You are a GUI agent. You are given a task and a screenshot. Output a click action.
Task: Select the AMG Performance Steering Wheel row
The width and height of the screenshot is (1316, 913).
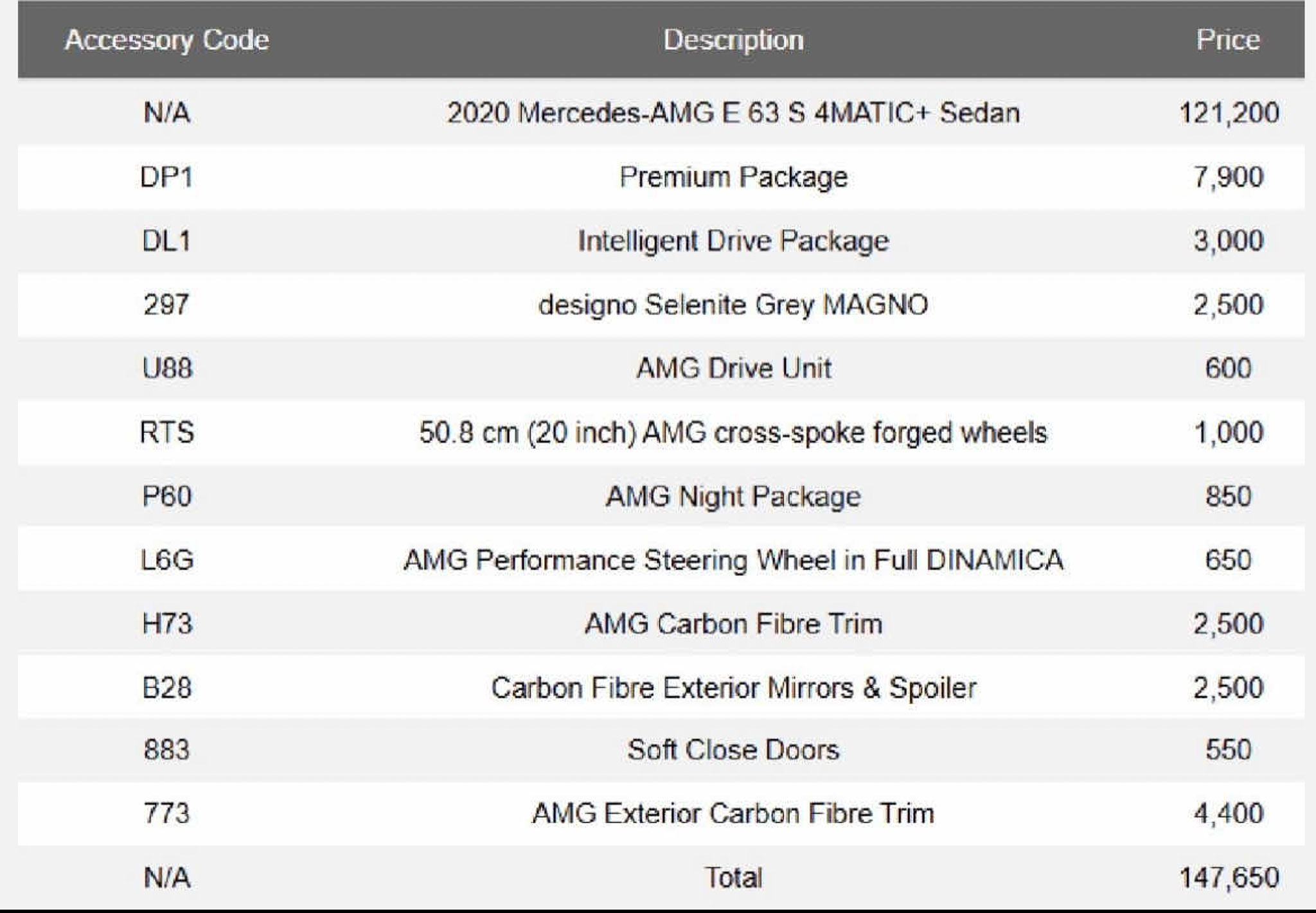[661, 560]
